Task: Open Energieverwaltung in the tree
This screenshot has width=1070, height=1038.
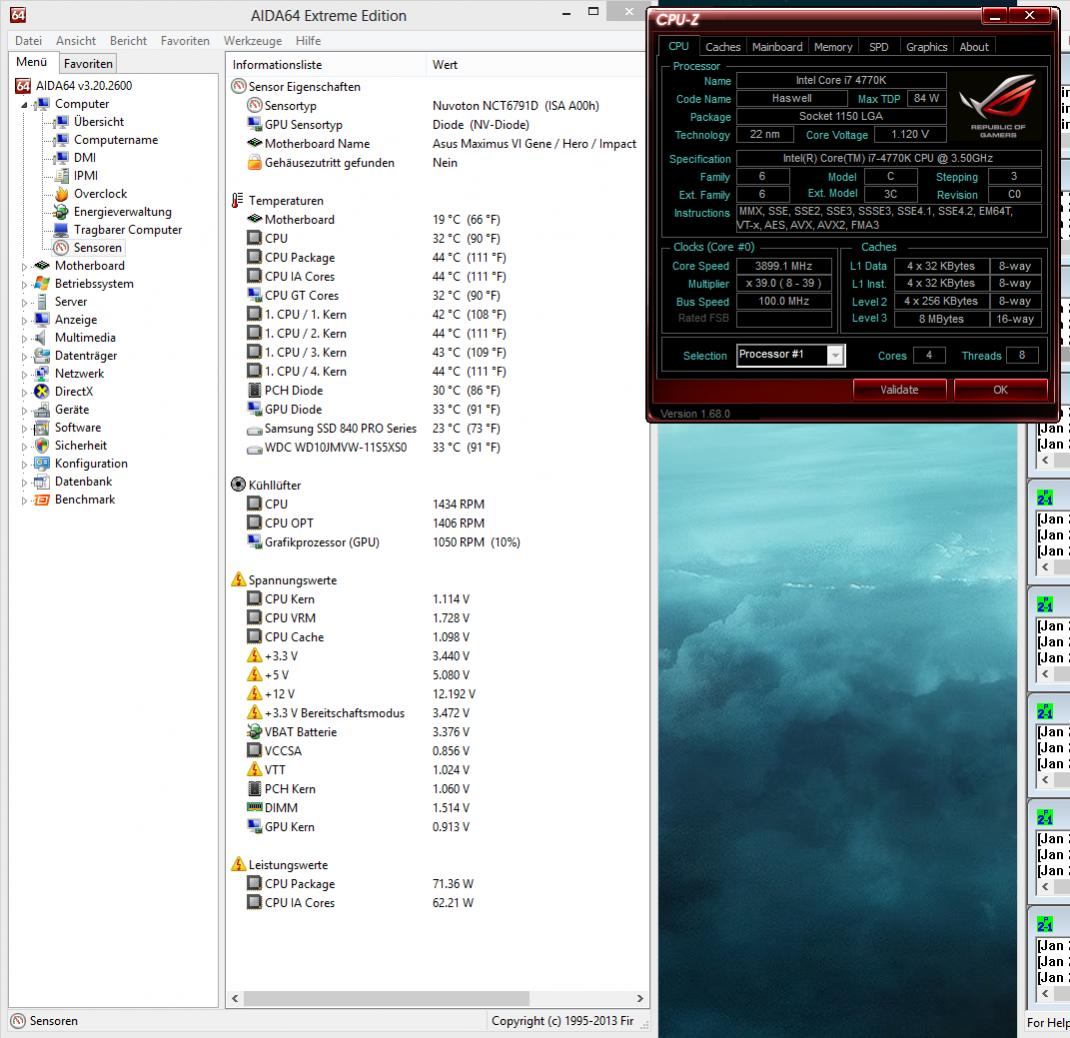Action: pos(123,212)
